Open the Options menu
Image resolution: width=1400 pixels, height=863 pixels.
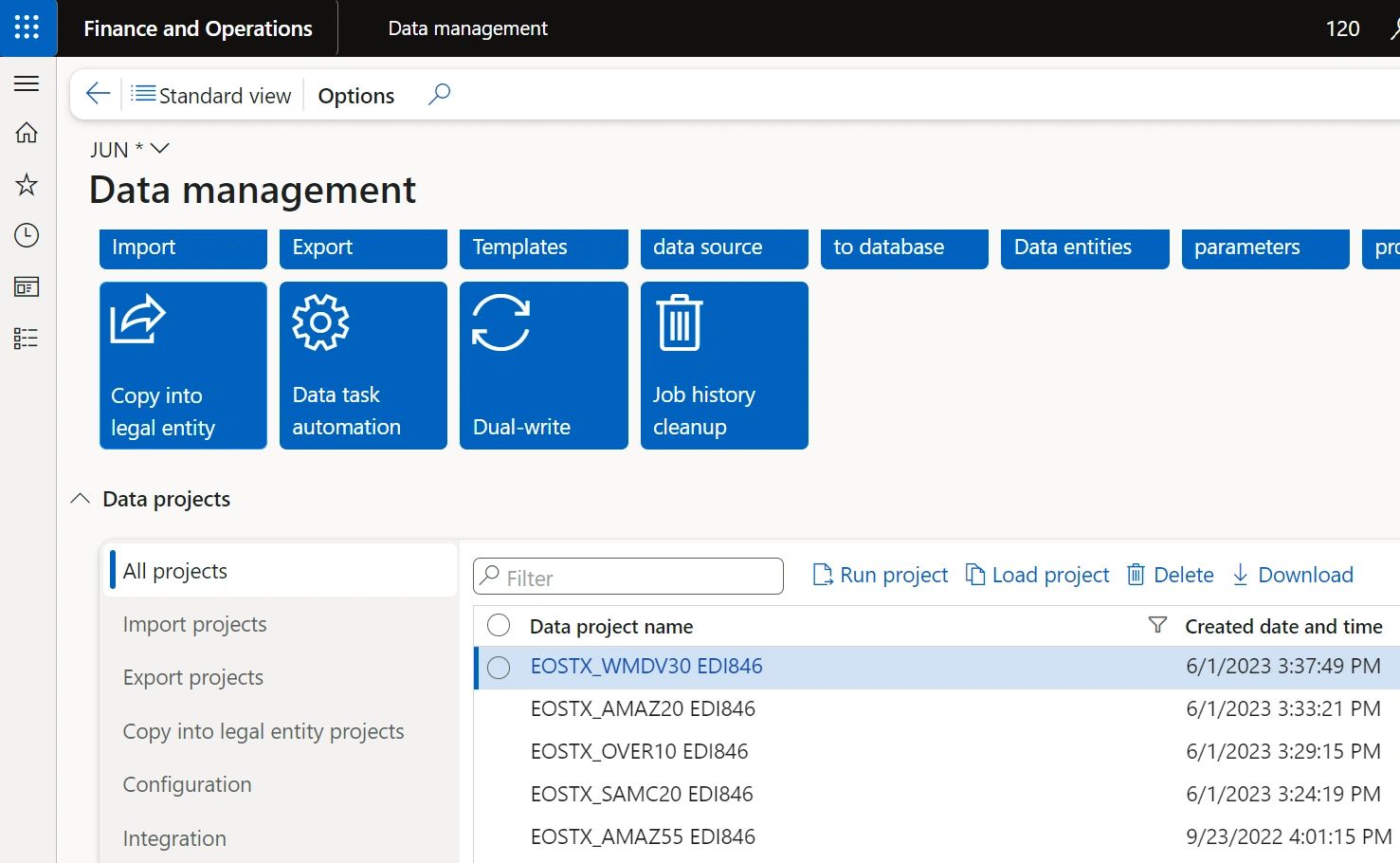[356, 96]
